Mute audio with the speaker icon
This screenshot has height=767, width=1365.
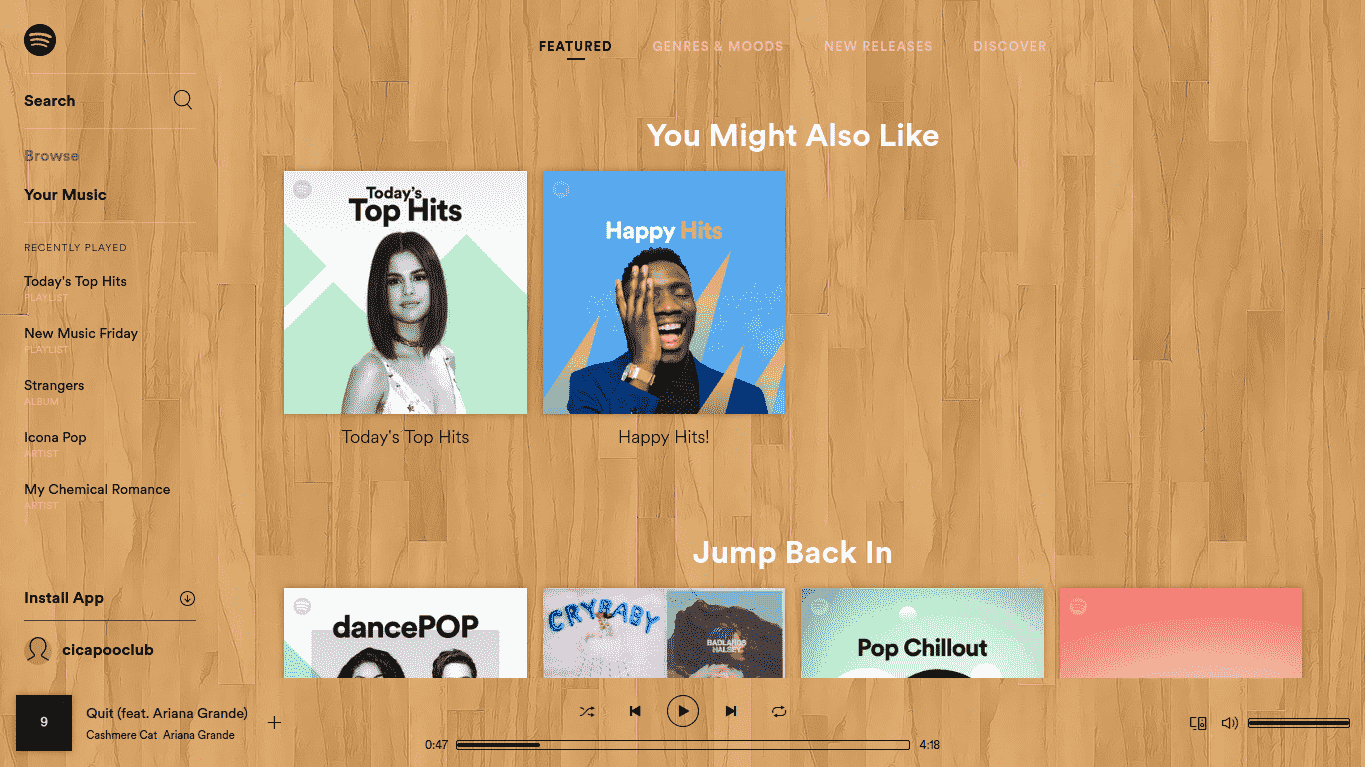(1229, 723)
